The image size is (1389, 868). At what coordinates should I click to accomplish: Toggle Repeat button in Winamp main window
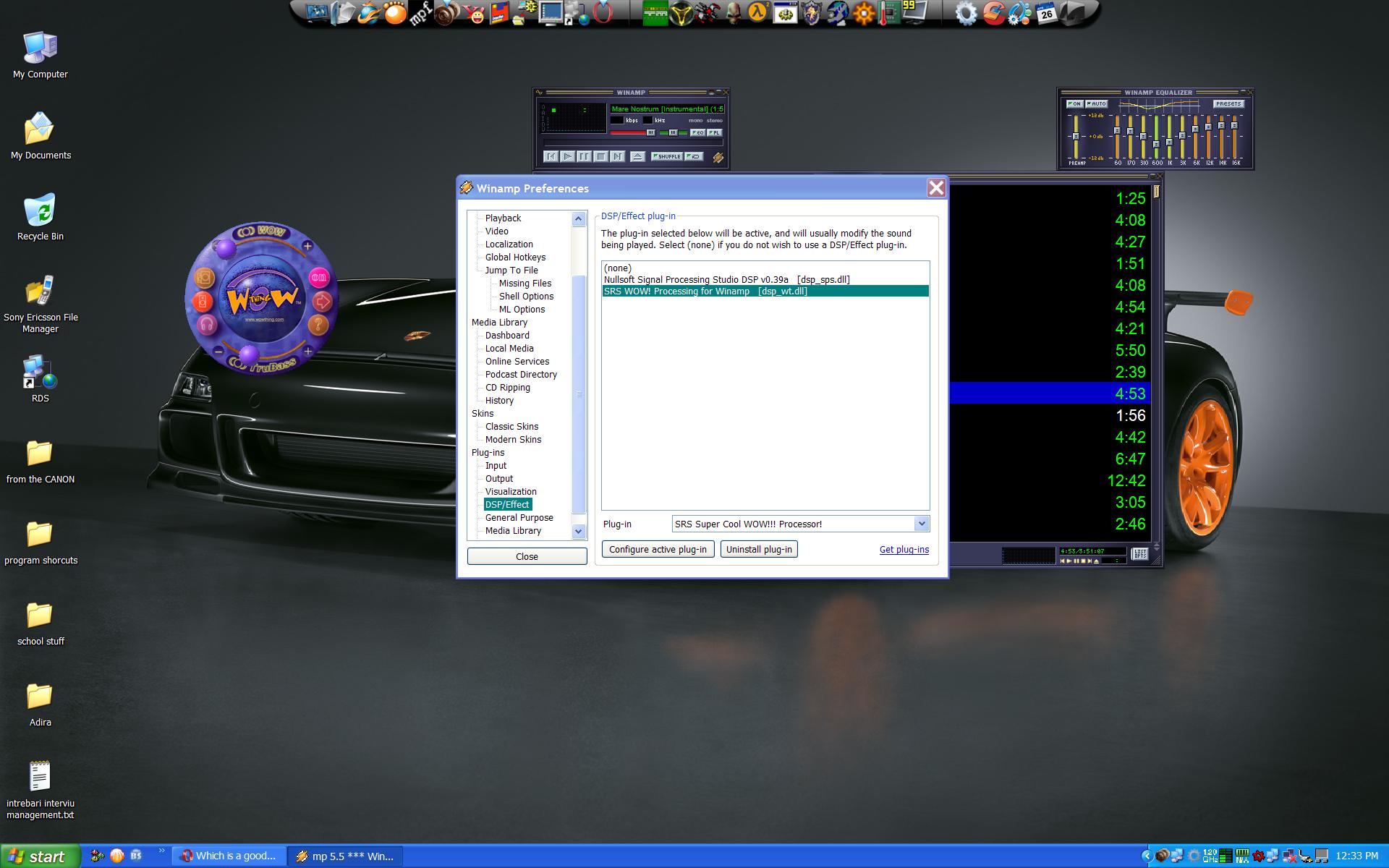694,156
